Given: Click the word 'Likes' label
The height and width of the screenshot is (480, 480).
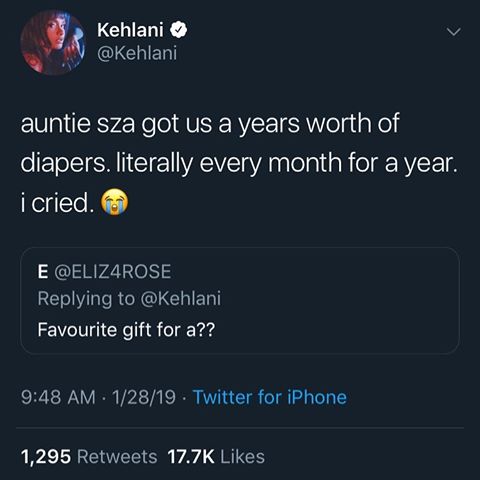Looking at the screenshot, I should tap(243, 456).
